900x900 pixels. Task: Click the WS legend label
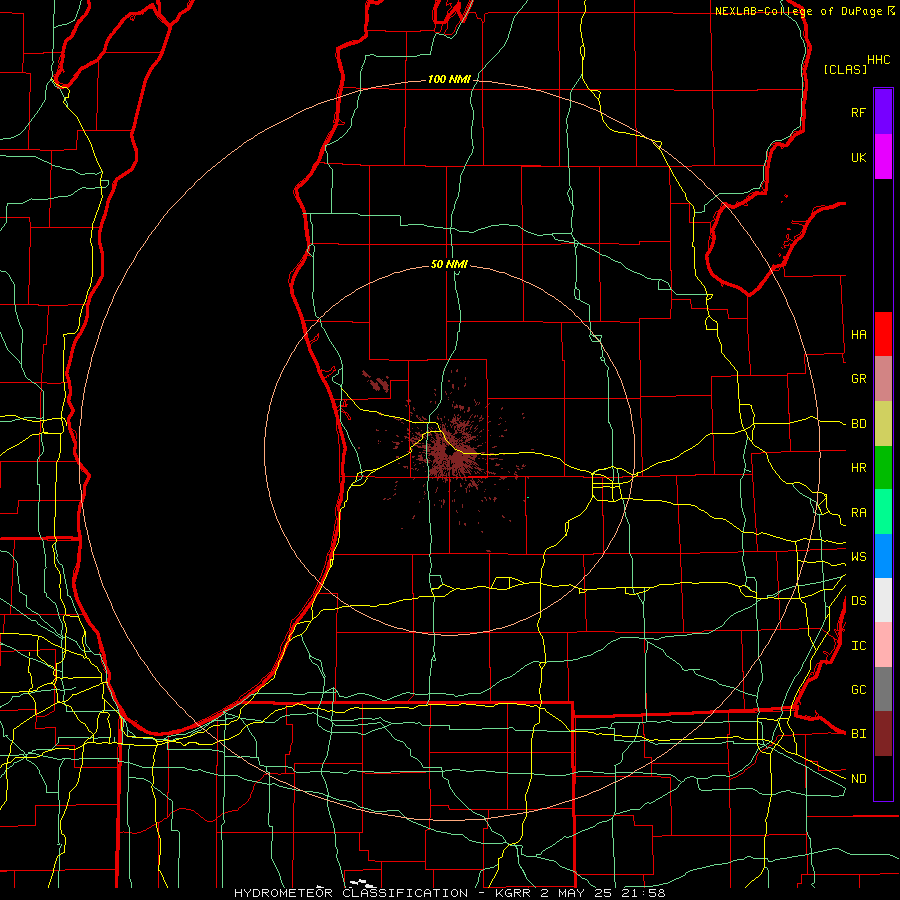pos(858,557)
